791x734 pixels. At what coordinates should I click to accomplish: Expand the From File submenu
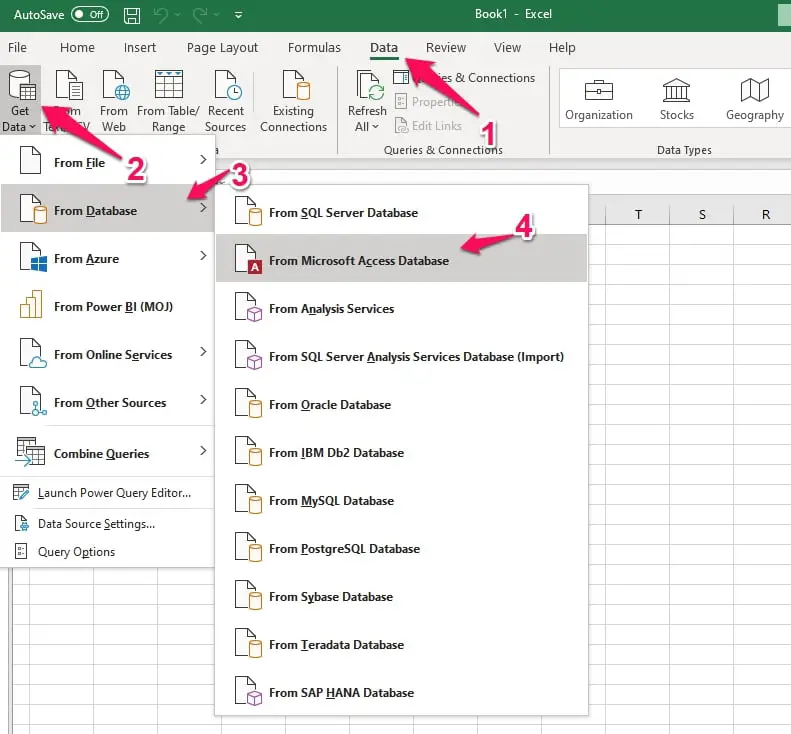108,162
